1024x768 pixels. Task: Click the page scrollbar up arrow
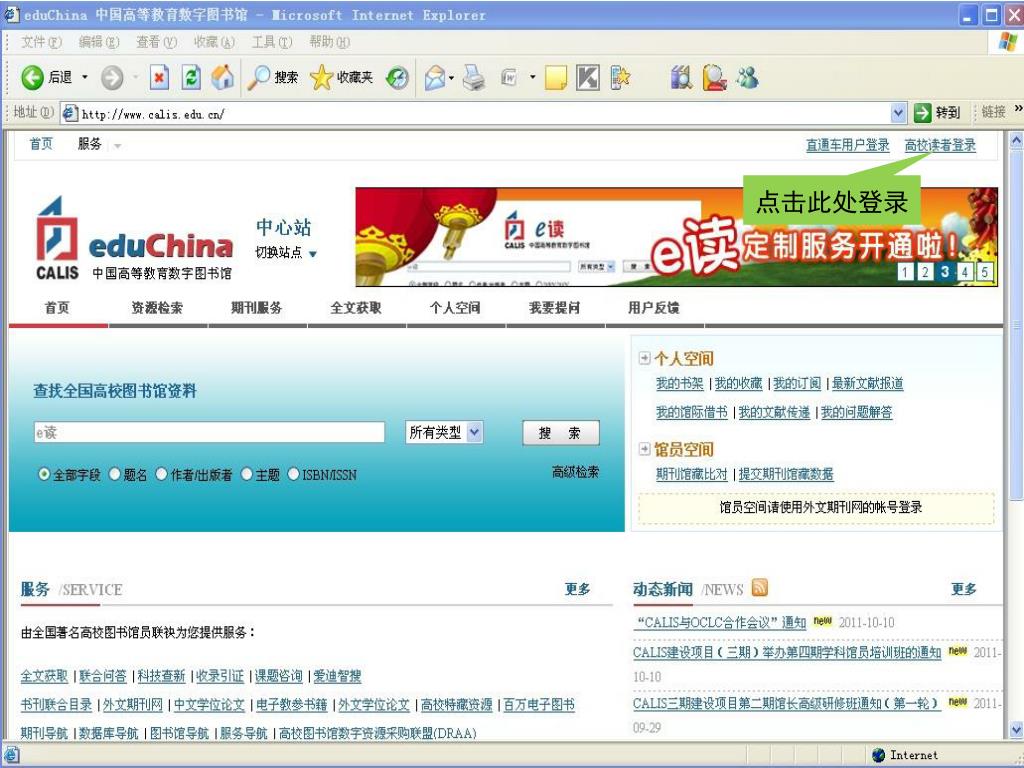1016,140
